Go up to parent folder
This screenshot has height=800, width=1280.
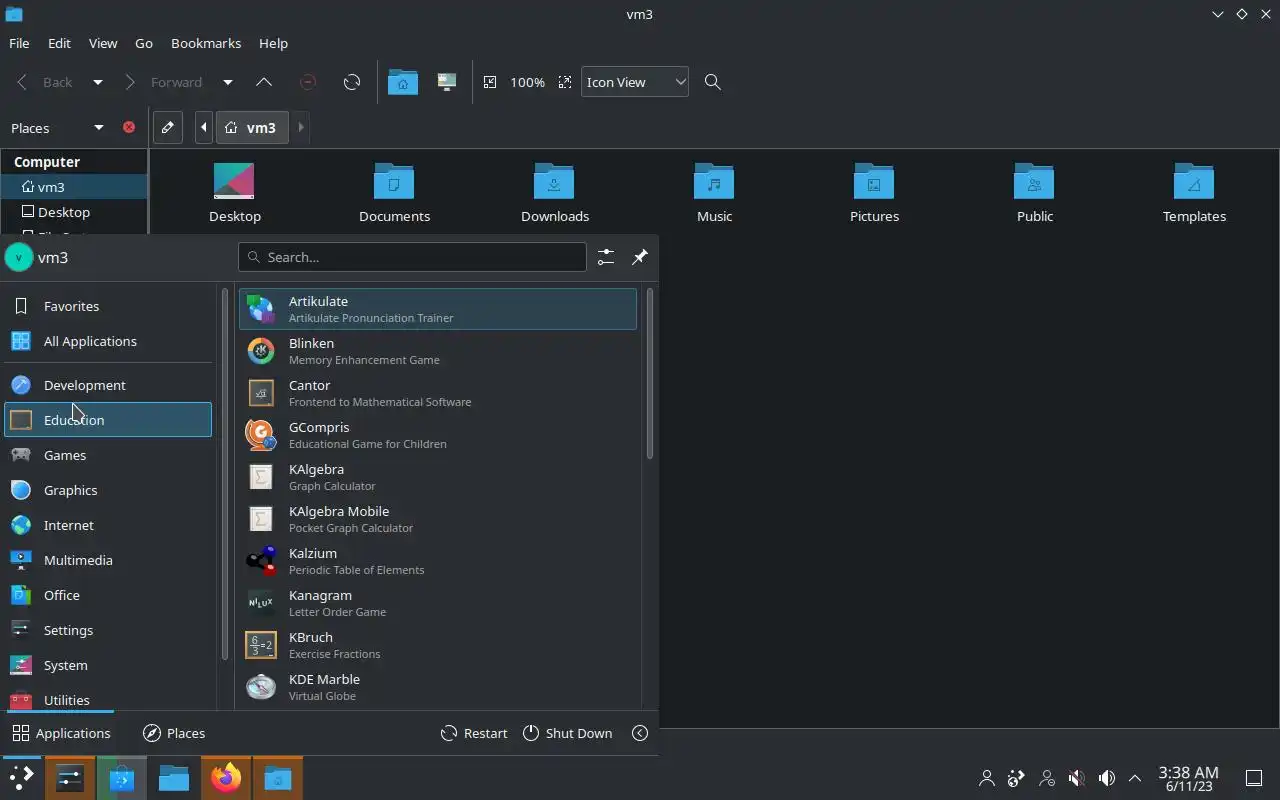tap(264, 82)
